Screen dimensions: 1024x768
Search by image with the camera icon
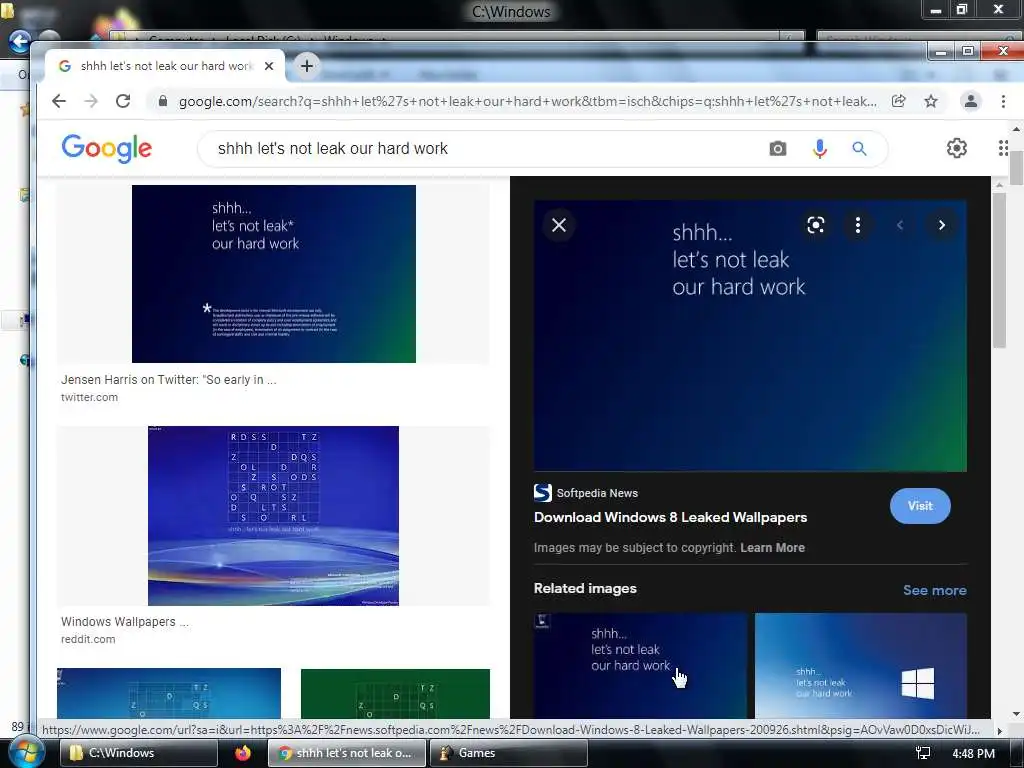[777, 149]
